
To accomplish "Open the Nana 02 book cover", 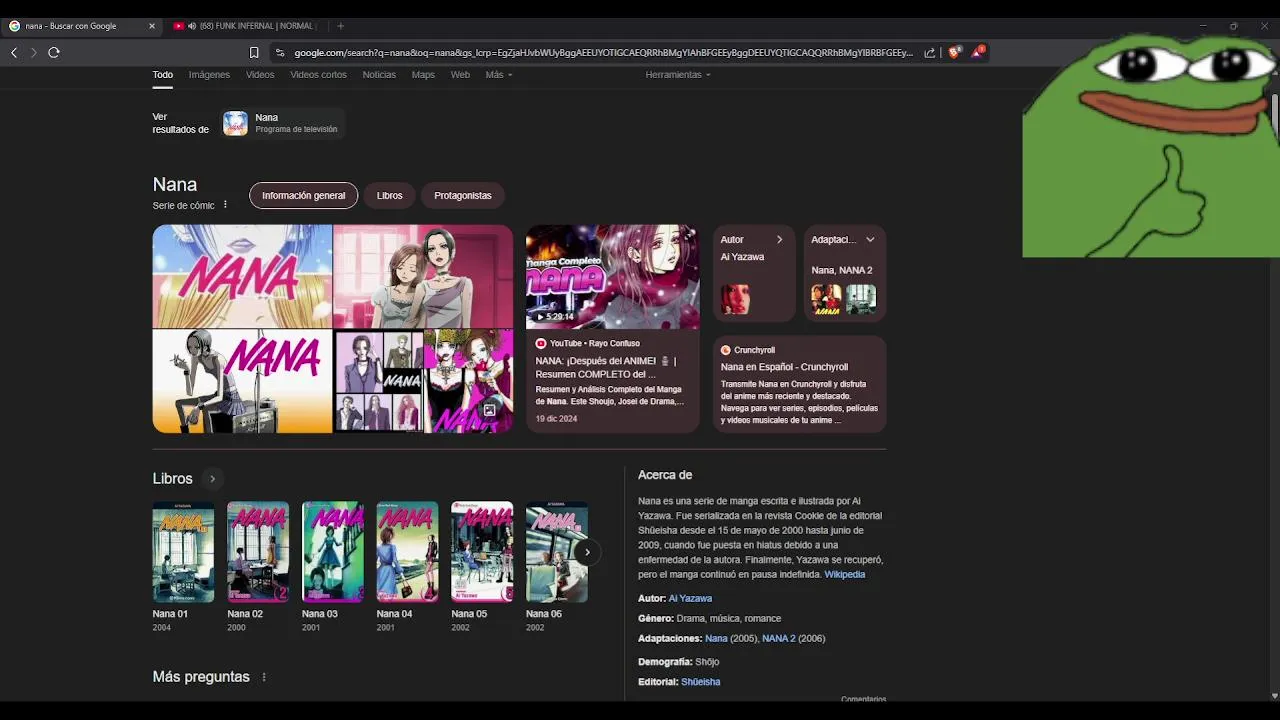I will click(258, 552).
